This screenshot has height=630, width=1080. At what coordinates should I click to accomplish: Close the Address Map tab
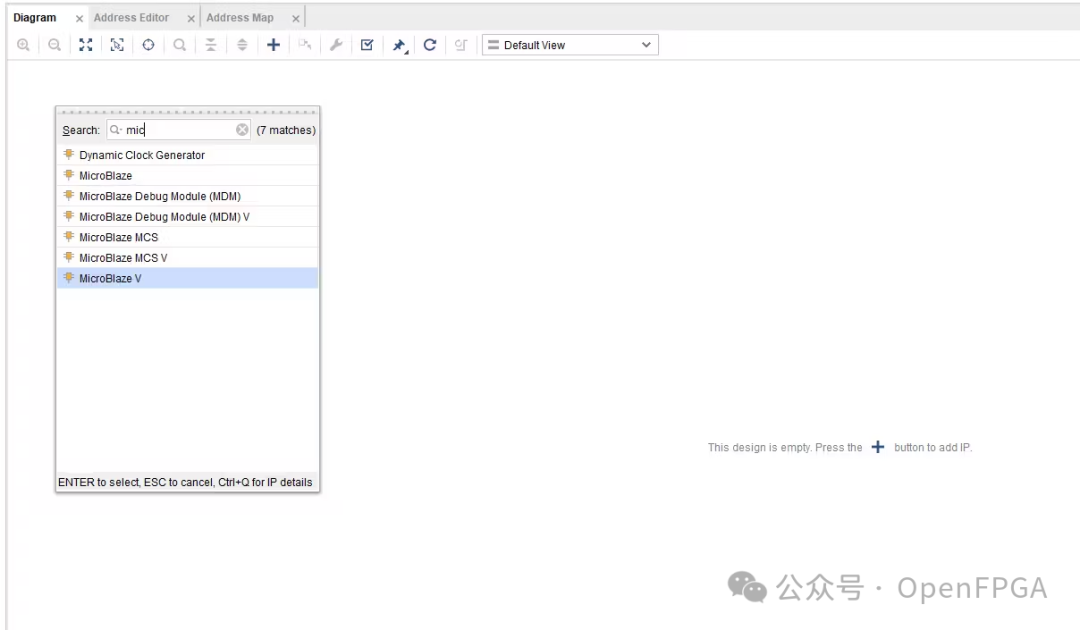click(x=295, y=19)
